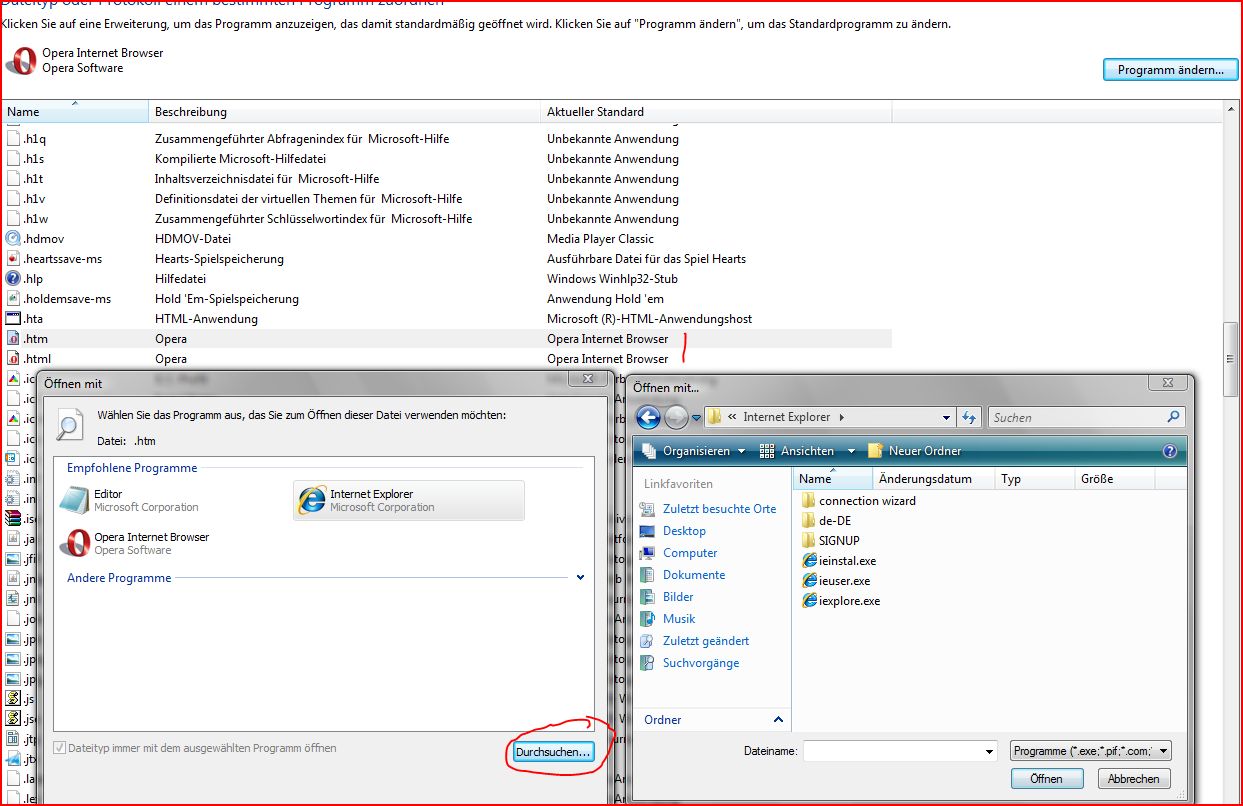Select the .htm Opera file icon
Screen dimensions: 1243x806
(13, 339)
